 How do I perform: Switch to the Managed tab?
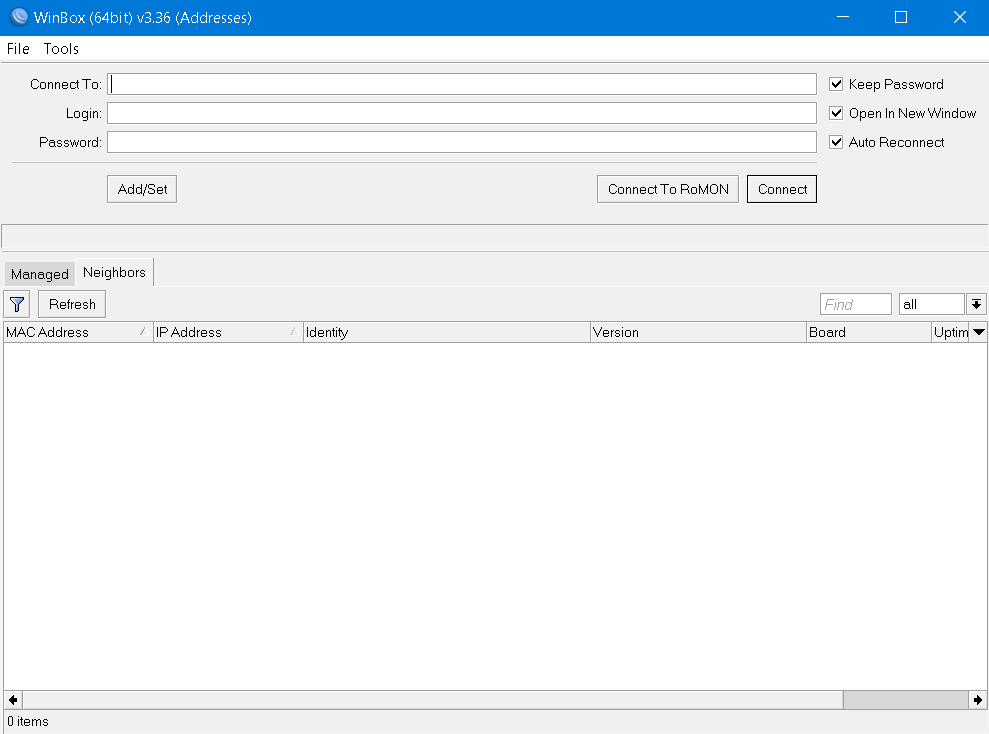[x=40, y=274]
